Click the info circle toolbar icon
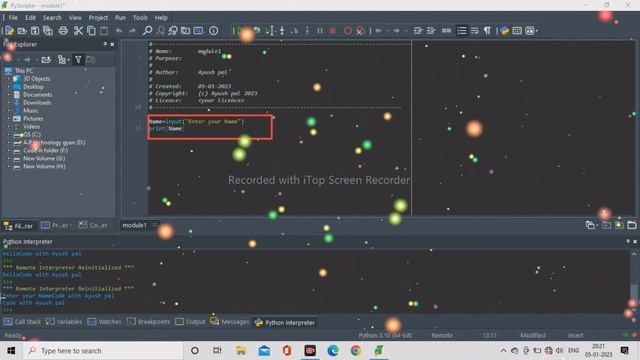640x360 pixels. tap(213, 31)
